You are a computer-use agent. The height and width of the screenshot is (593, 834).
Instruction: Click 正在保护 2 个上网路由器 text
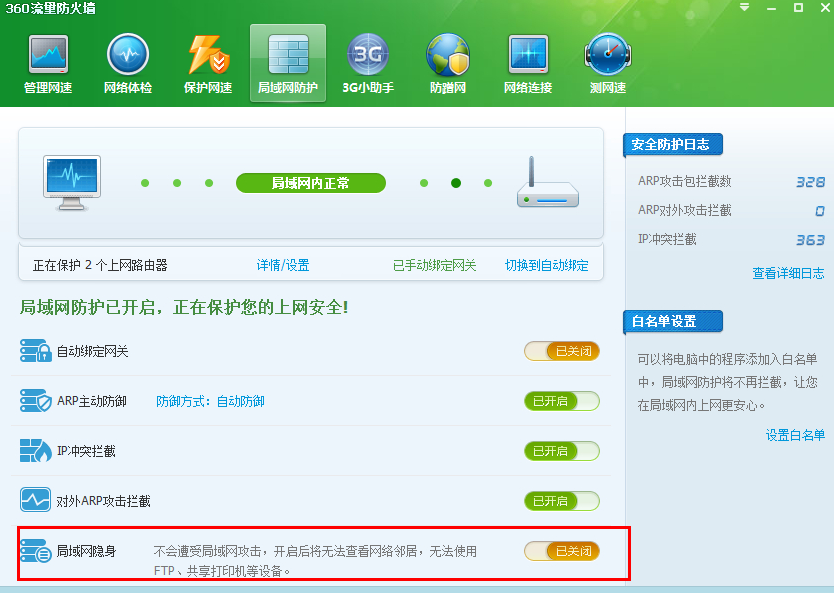[100, 265]
